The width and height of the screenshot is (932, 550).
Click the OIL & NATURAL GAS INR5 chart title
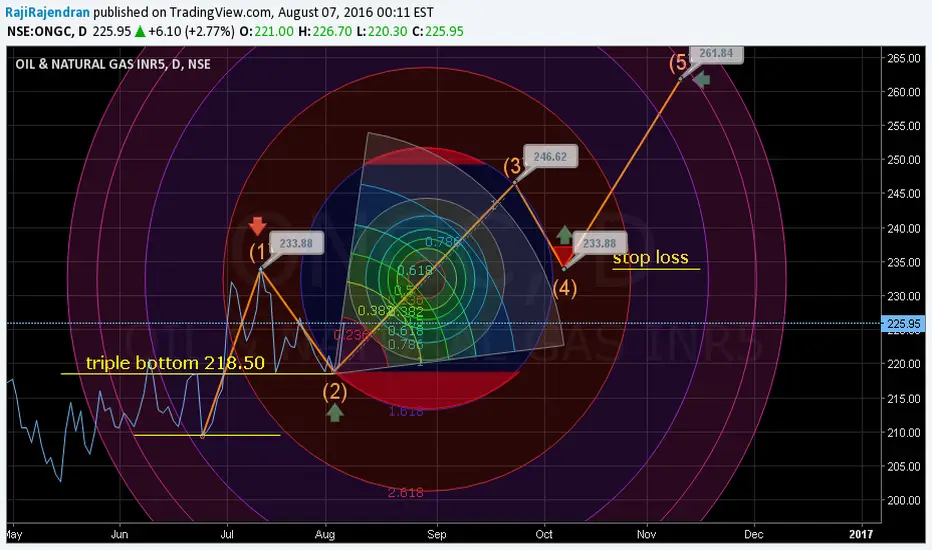coord(113,64)
